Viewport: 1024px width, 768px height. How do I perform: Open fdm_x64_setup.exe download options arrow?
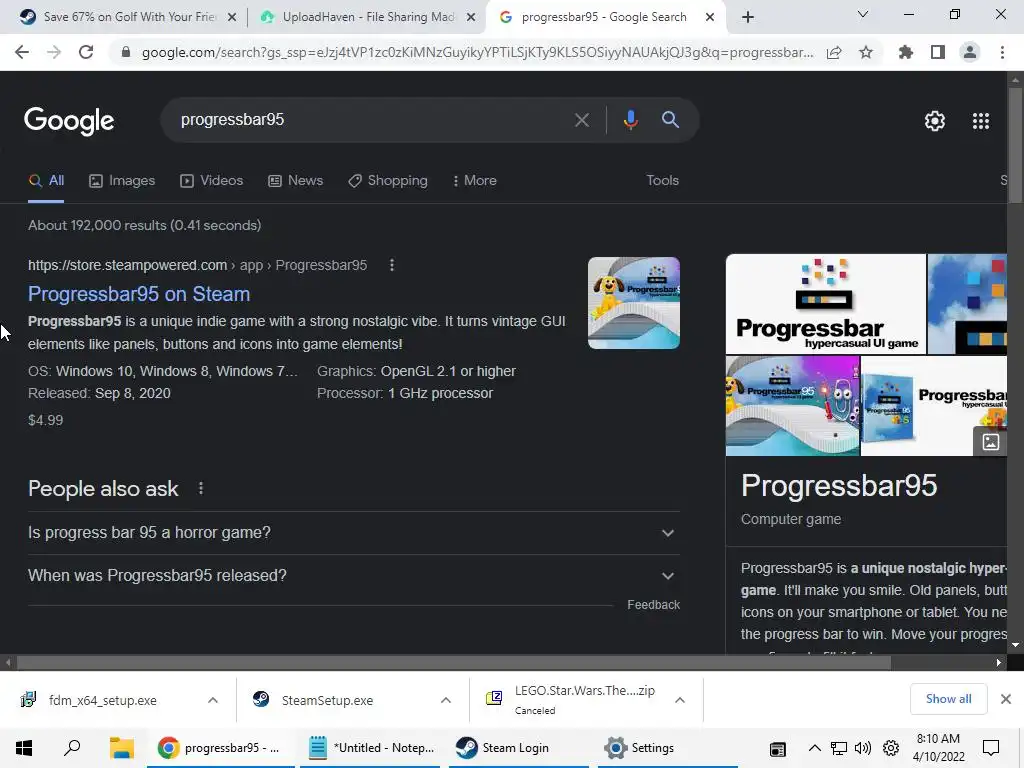213,700
